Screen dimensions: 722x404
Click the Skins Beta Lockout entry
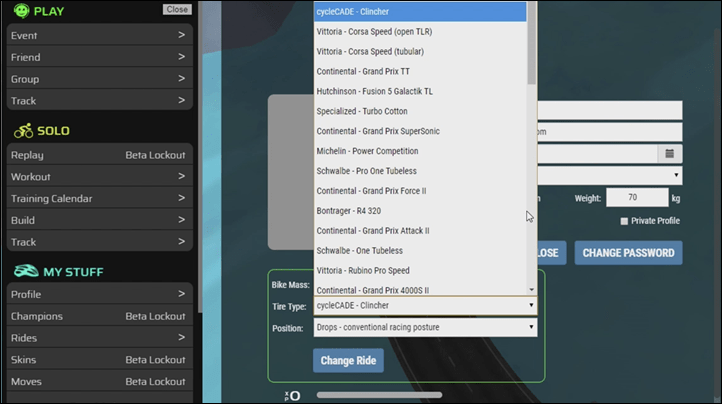tap(99, 359)
